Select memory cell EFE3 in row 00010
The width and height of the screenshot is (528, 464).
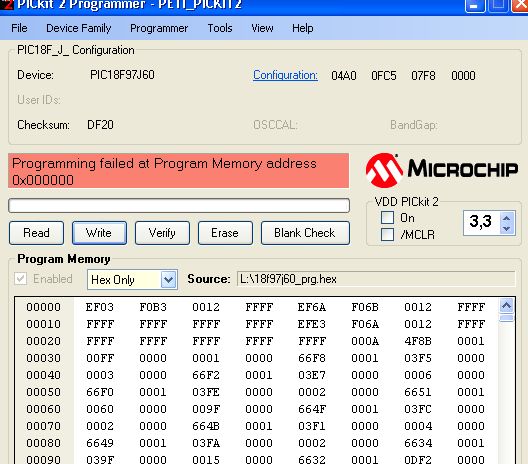point(312,324)
